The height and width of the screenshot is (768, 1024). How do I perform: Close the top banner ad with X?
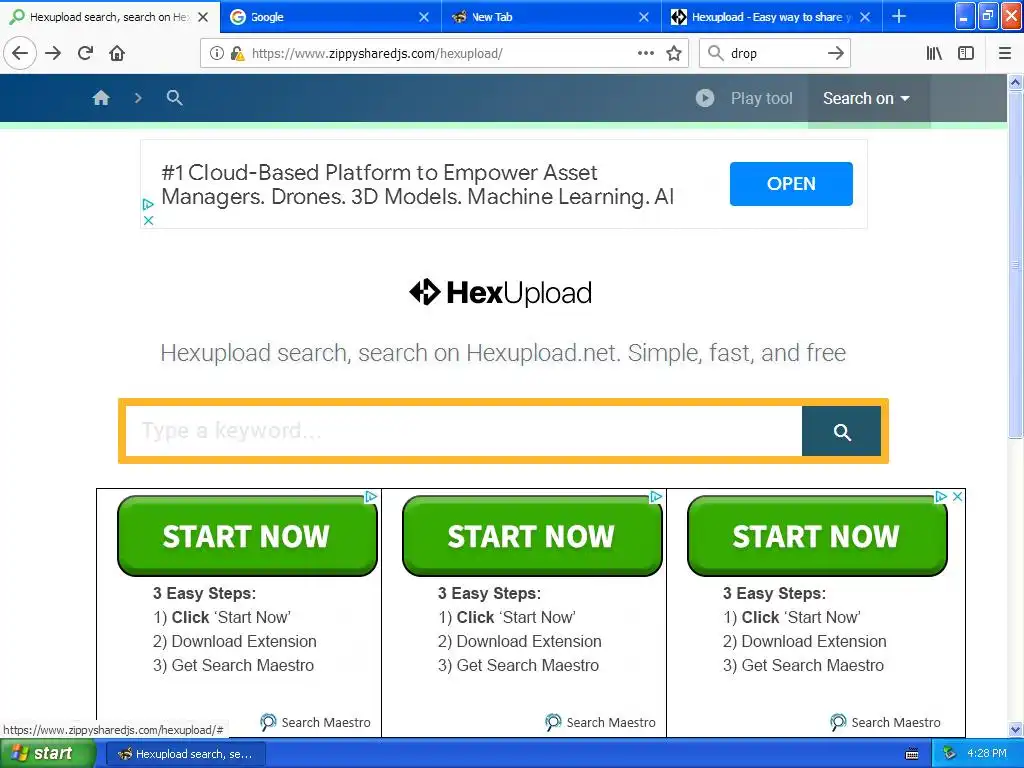148,221
